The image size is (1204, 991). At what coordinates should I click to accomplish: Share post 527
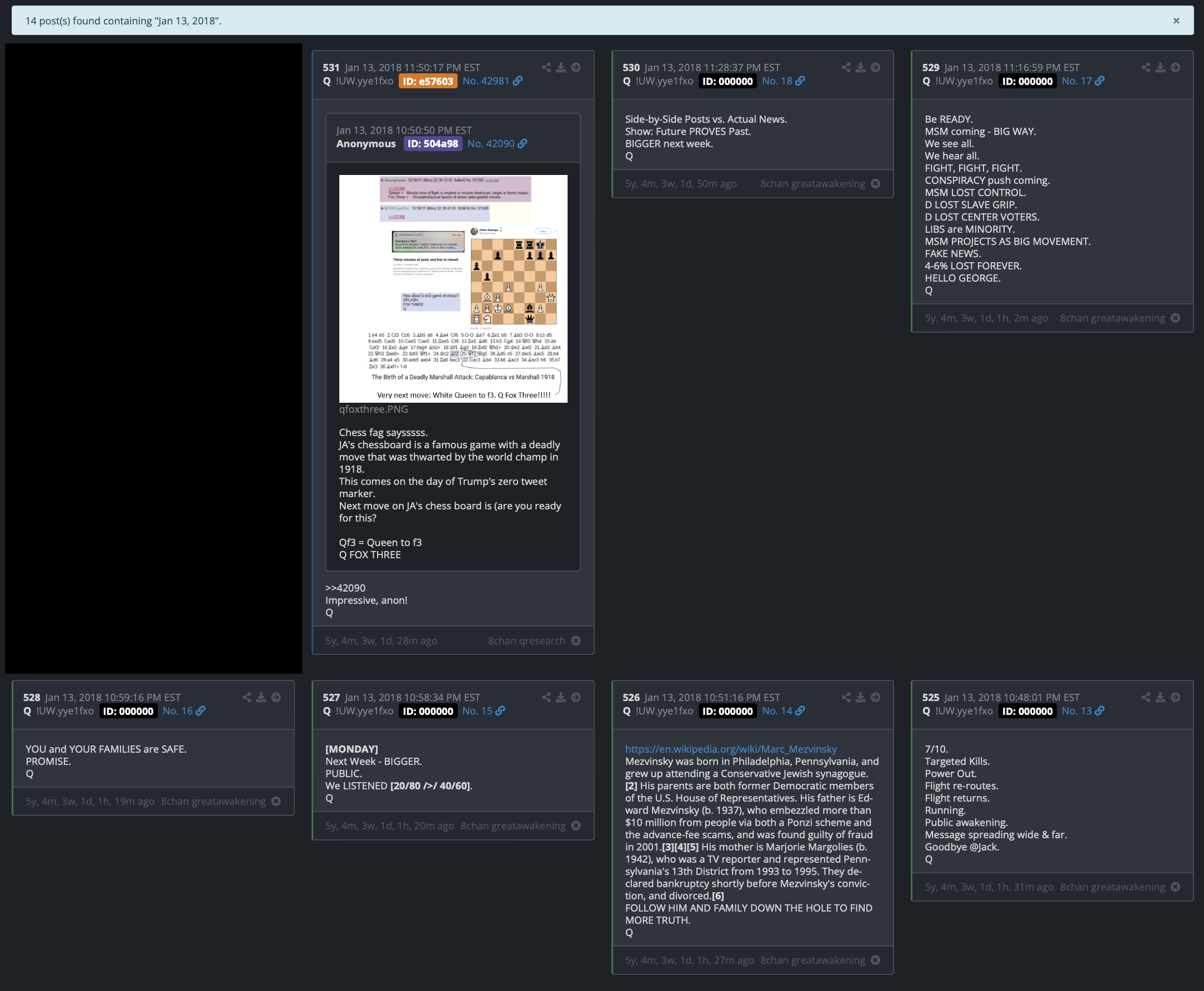[546, 697]
